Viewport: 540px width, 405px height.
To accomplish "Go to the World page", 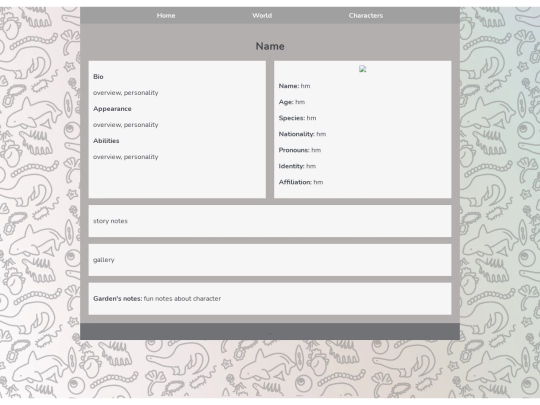I will [262, 15].
